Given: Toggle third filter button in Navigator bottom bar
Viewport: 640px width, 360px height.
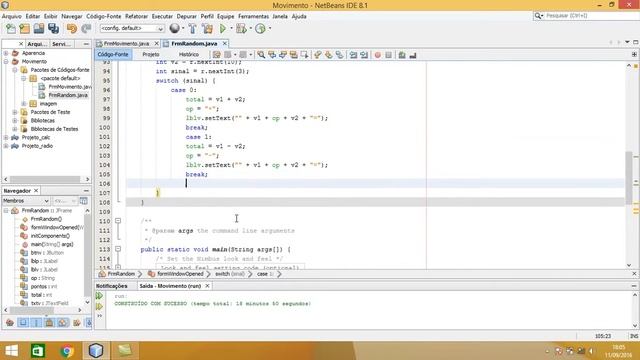Looking at the screenshot, I should click(36, 323).
